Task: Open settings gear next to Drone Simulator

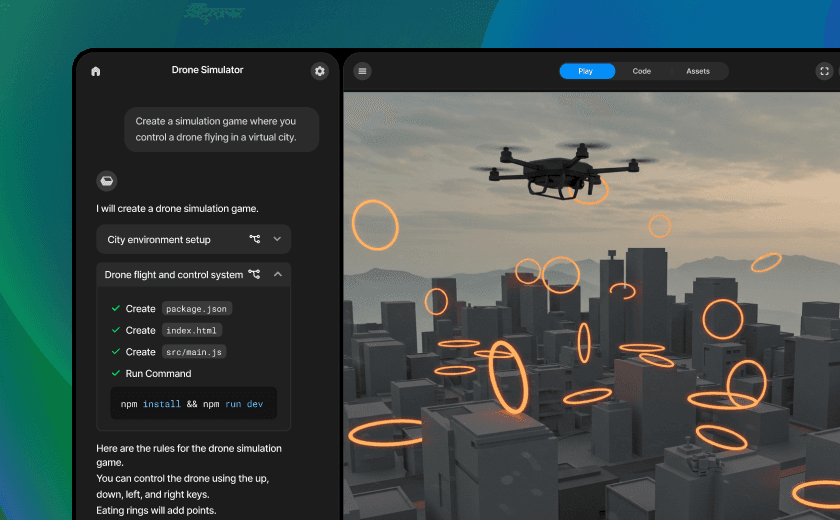Action: (x=320, y=71)
